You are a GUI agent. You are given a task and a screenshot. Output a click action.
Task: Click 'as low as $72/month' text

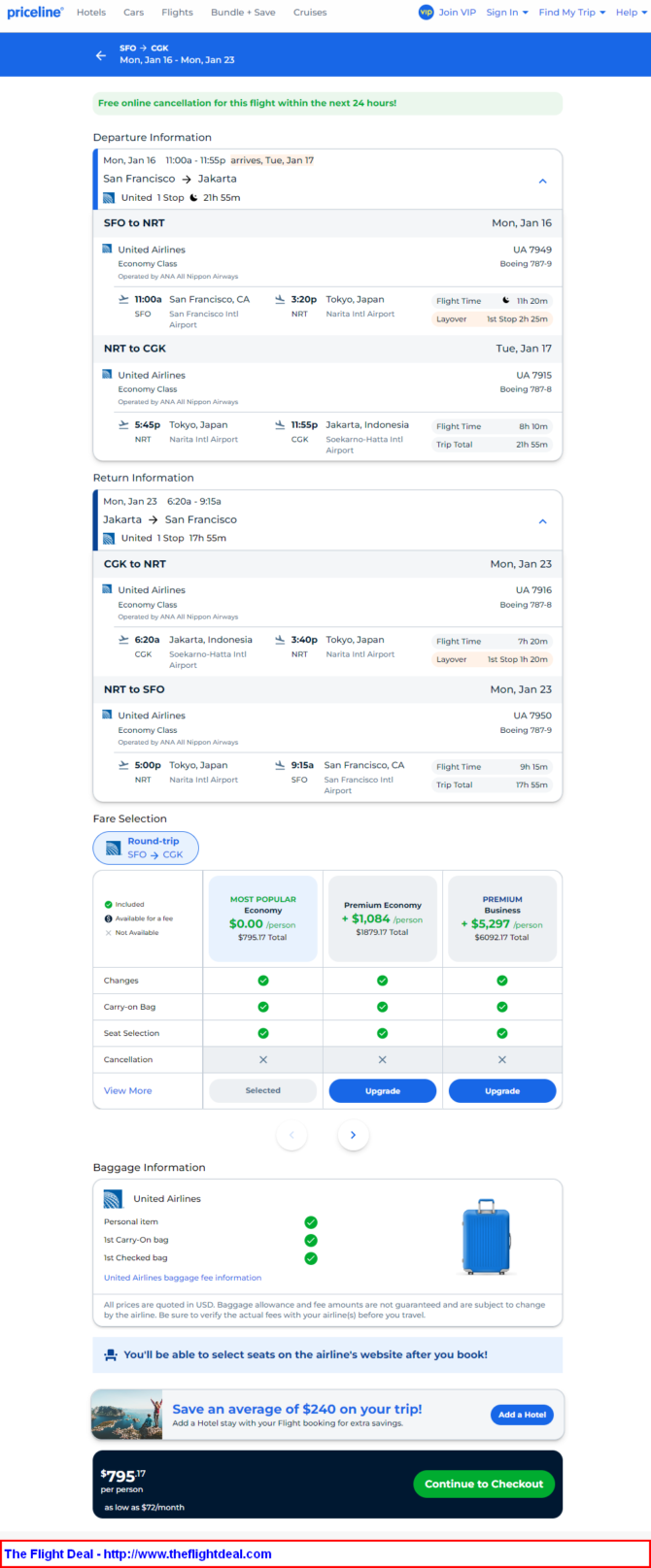(145, 1507)
